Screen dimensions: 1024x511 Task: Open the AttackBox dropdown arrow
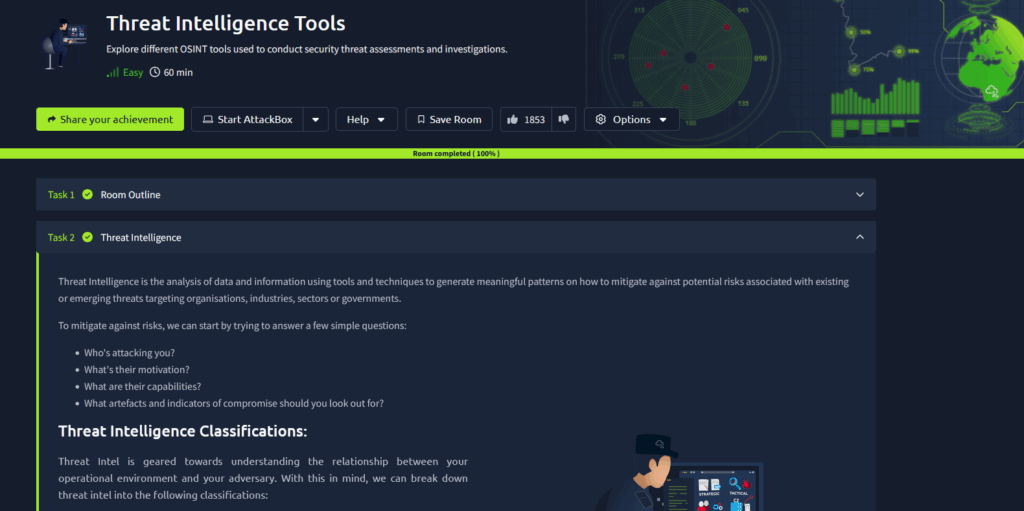tap(315, 120)
